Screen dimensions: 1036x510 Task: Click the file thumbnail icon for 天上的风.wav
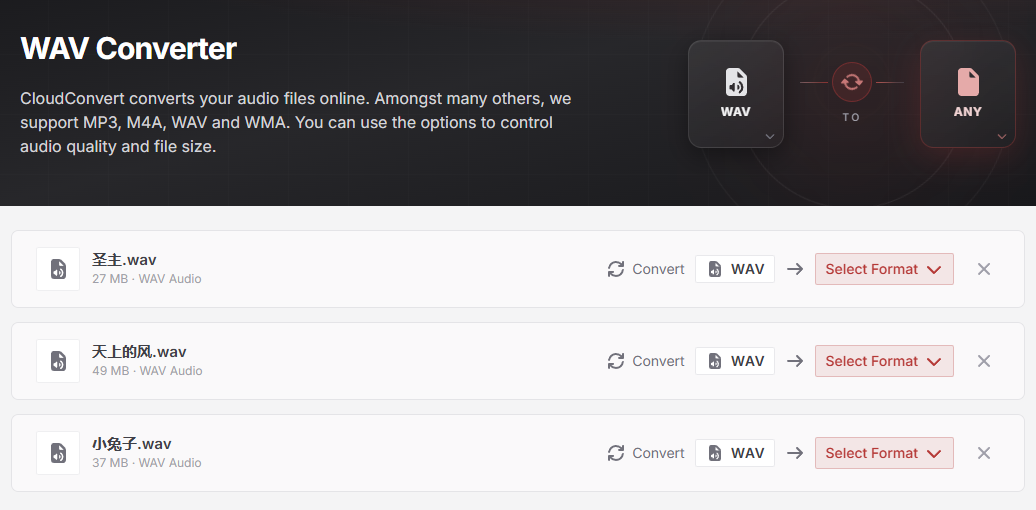pyautogui.click(x=58, y=361)
